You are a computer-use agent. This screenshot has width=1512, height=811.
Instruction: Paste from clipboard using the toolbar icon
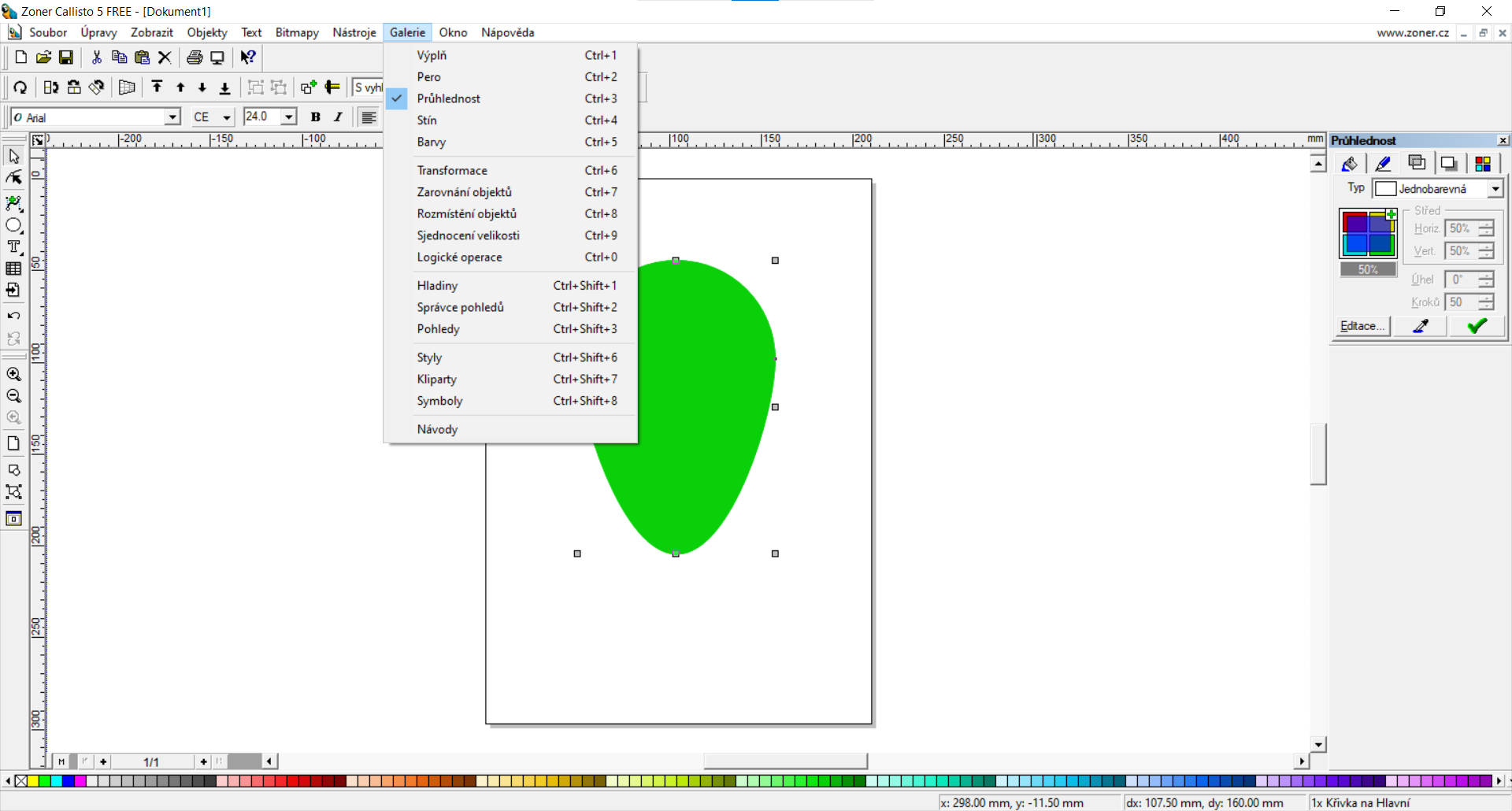(142, 57)
